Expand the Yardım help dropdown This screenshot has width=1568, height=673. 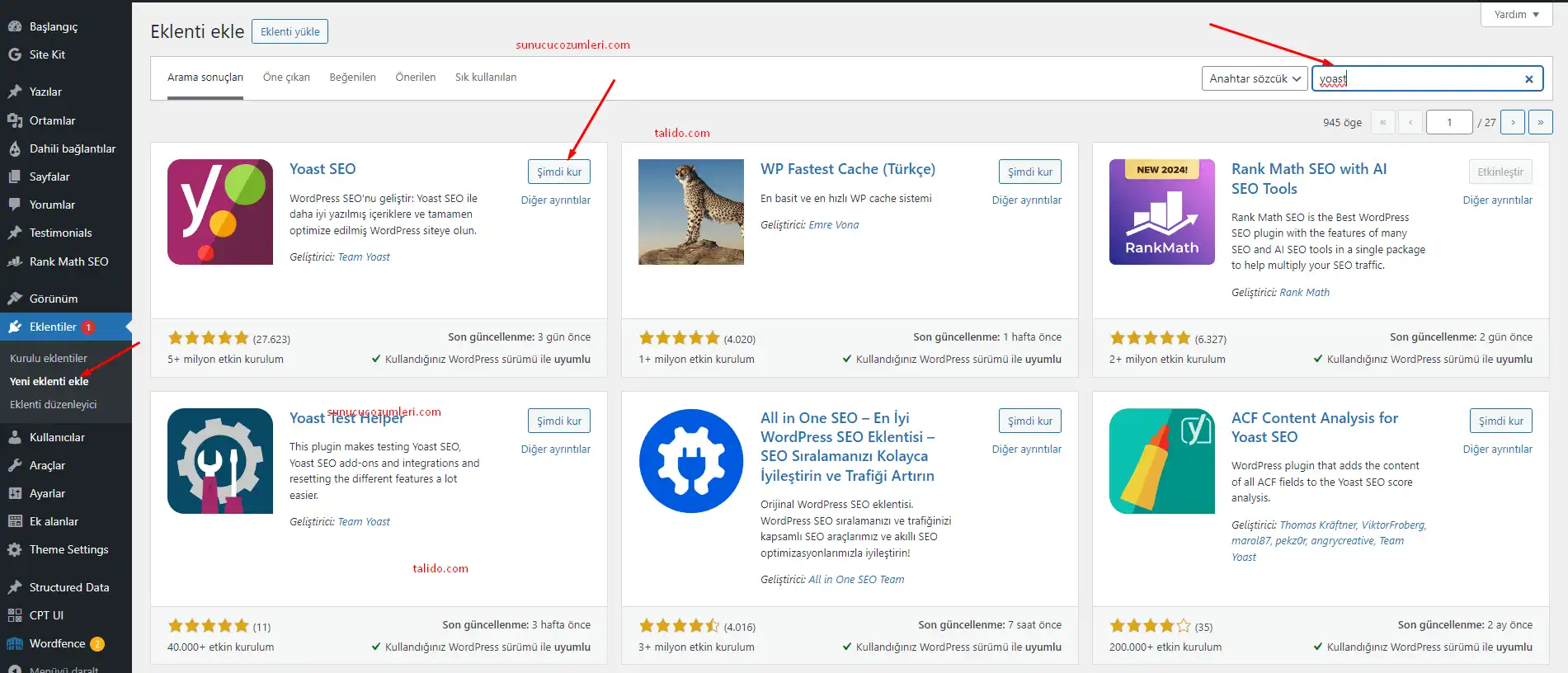point(1516,14)
